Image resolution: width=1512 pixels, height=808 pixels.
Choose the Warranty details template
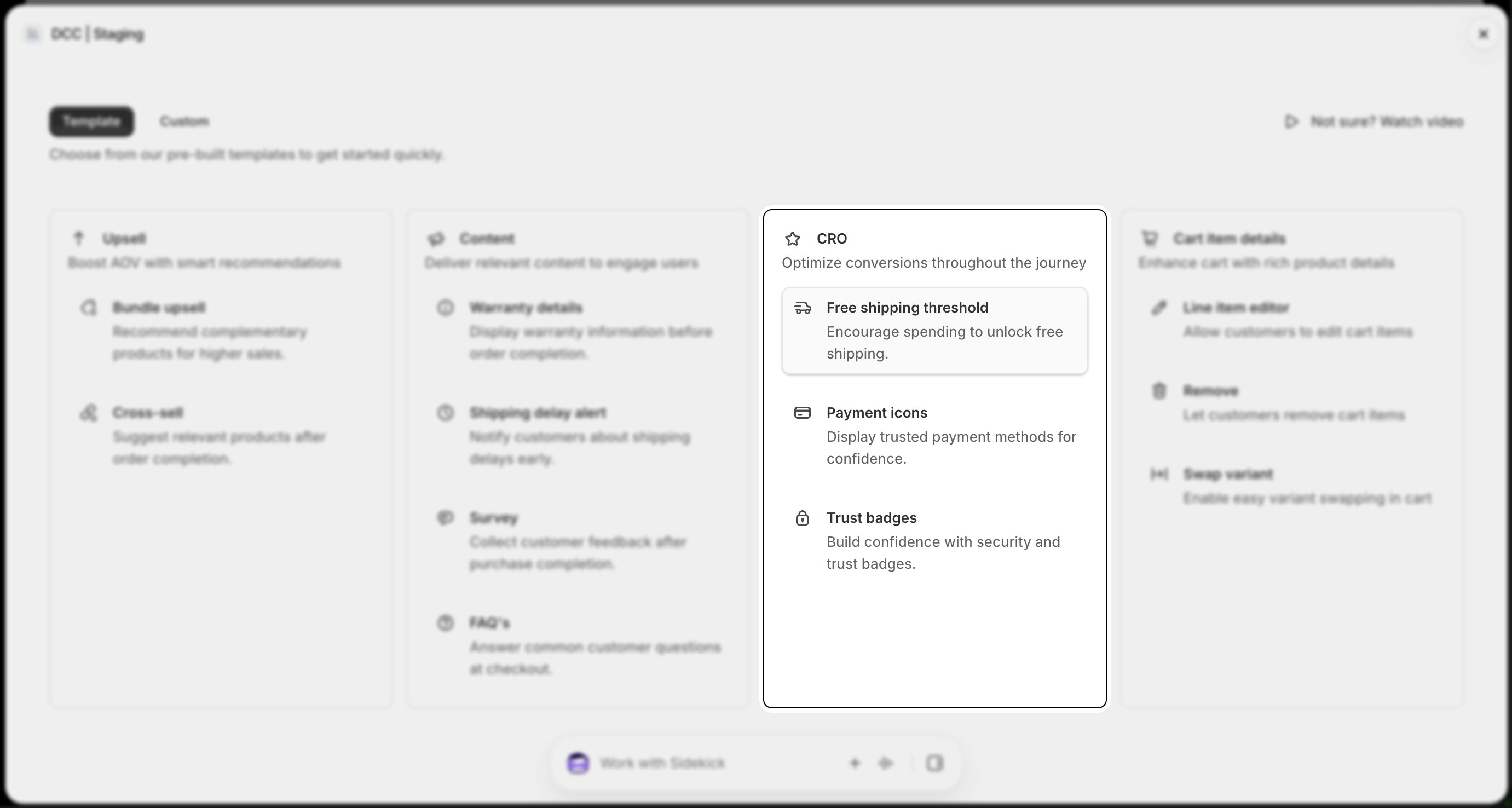(578, 330)
